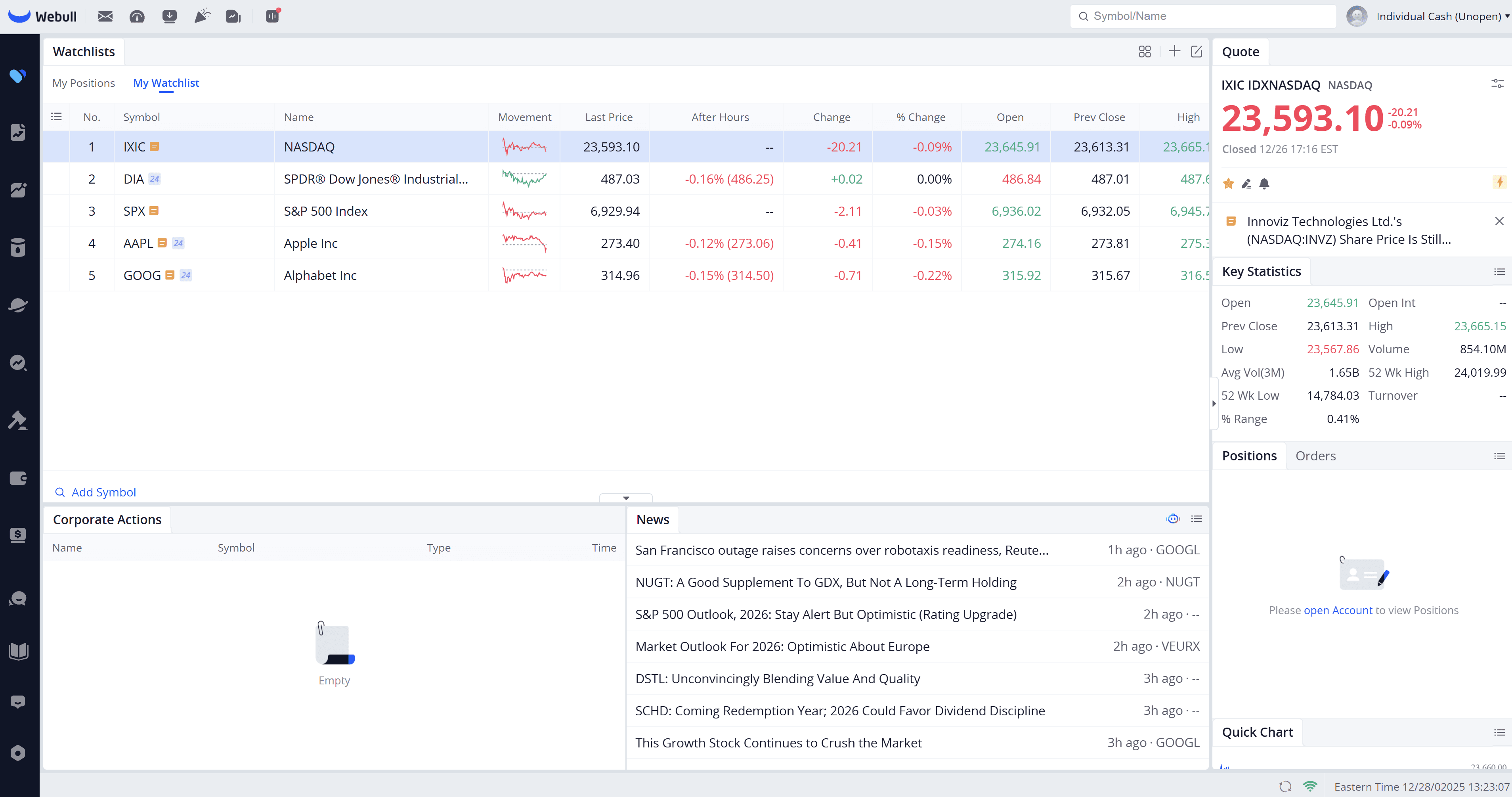Expand the side panel arrow handle

pos(1214,404)
